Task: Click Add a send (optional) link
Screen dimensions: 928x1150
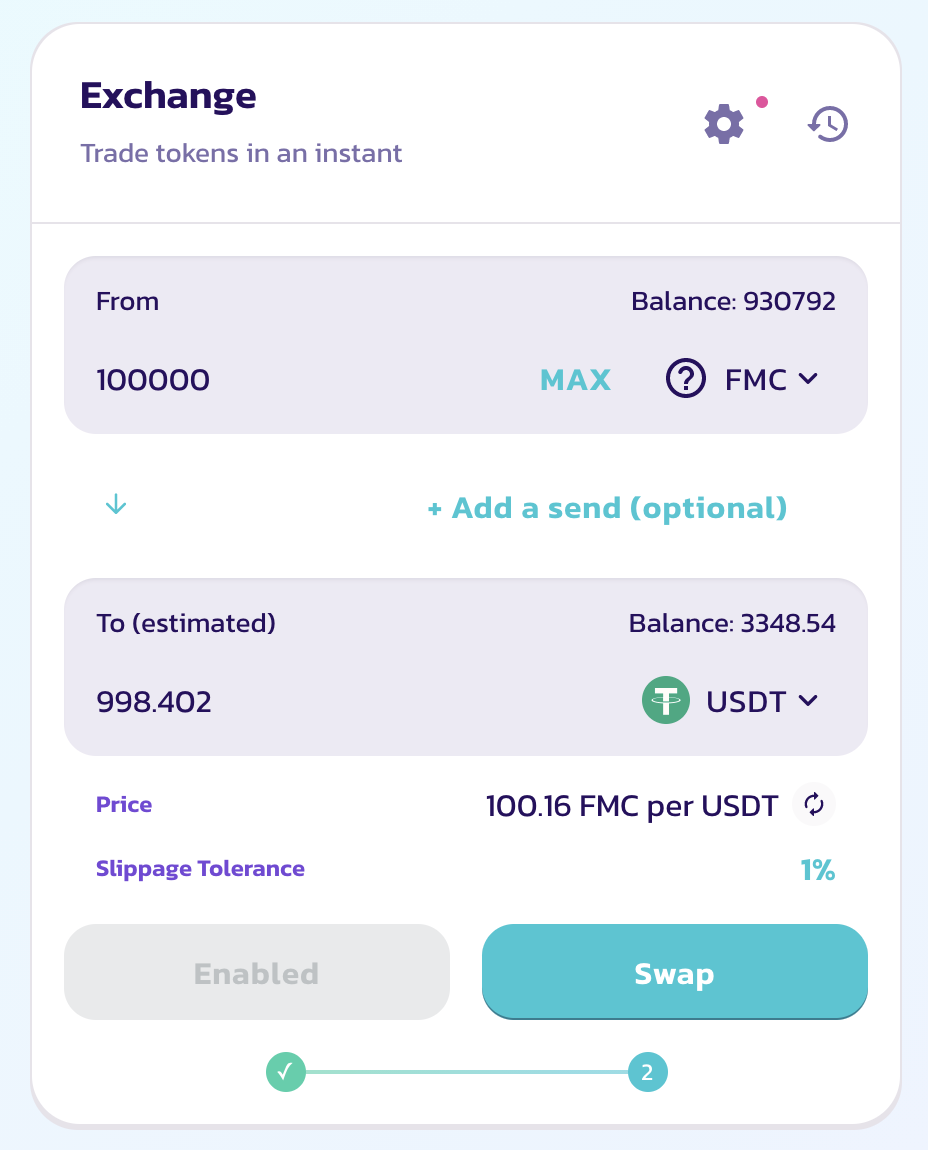Action: coord(607,508)
